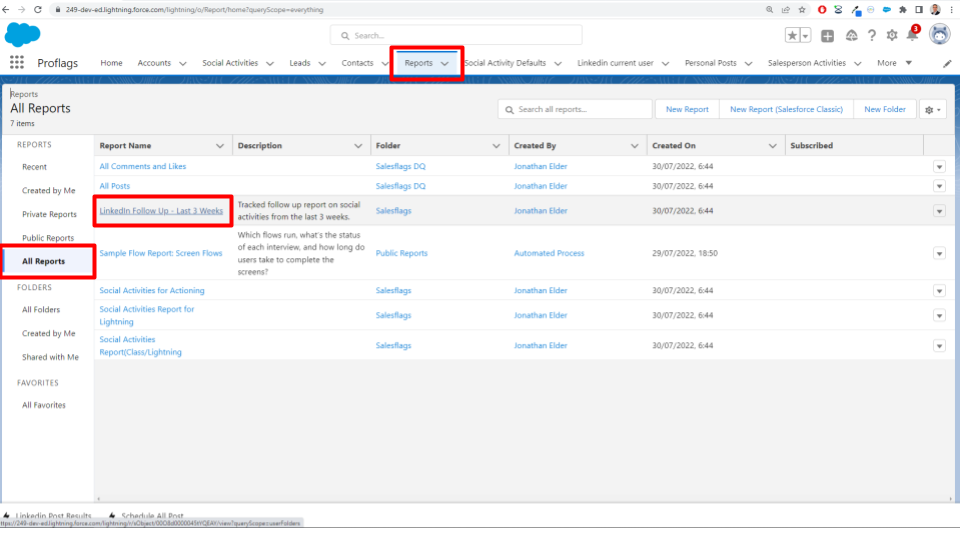
Task: Open the Leads tab
Action: click(x=300, y=63)
